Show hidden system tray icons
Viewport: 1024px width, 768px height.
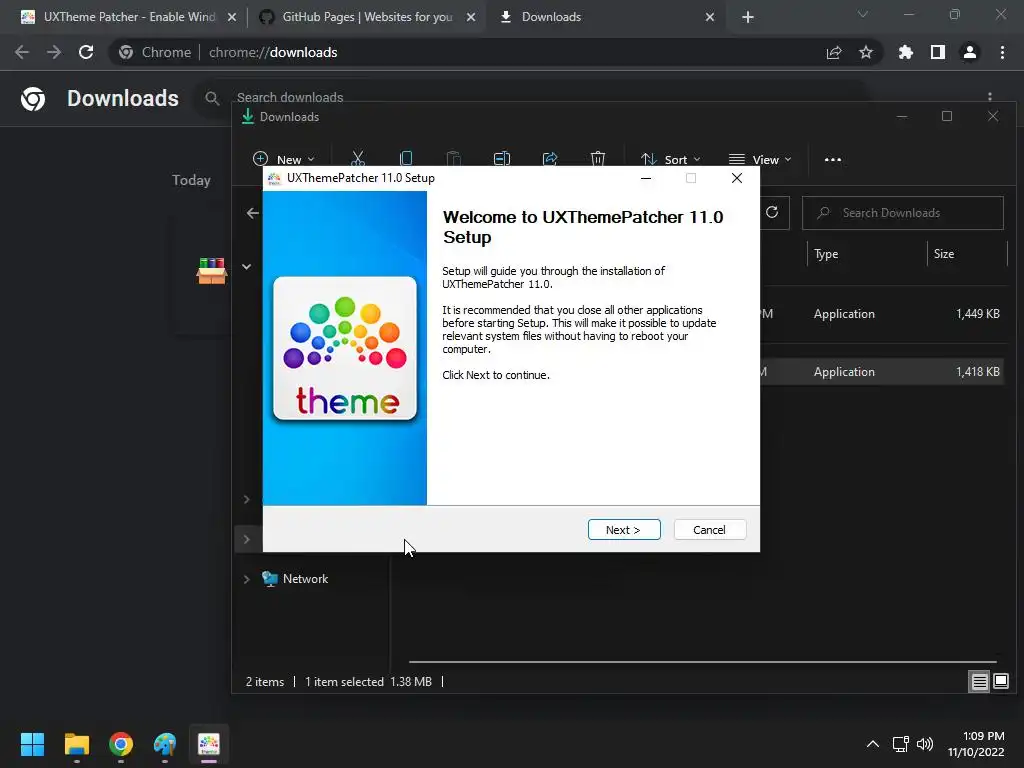click(872, 744)
